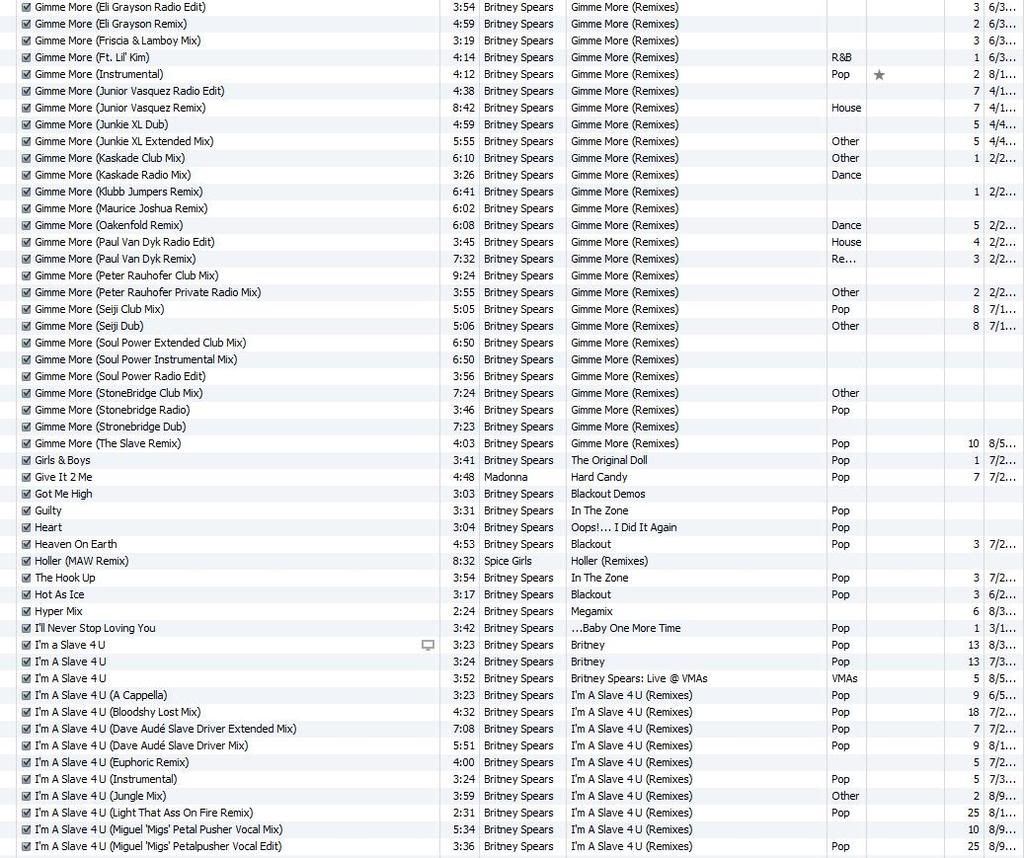Toggle the checkbox for Holler (MAW Remix)
The width and height of the screenshot is (1024, 858).
(26, 561)
